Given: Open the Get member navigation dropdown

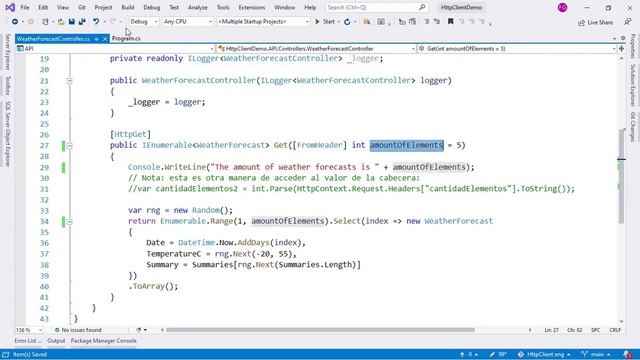Looking at the screenshot, I should click(x=517, y=49).
